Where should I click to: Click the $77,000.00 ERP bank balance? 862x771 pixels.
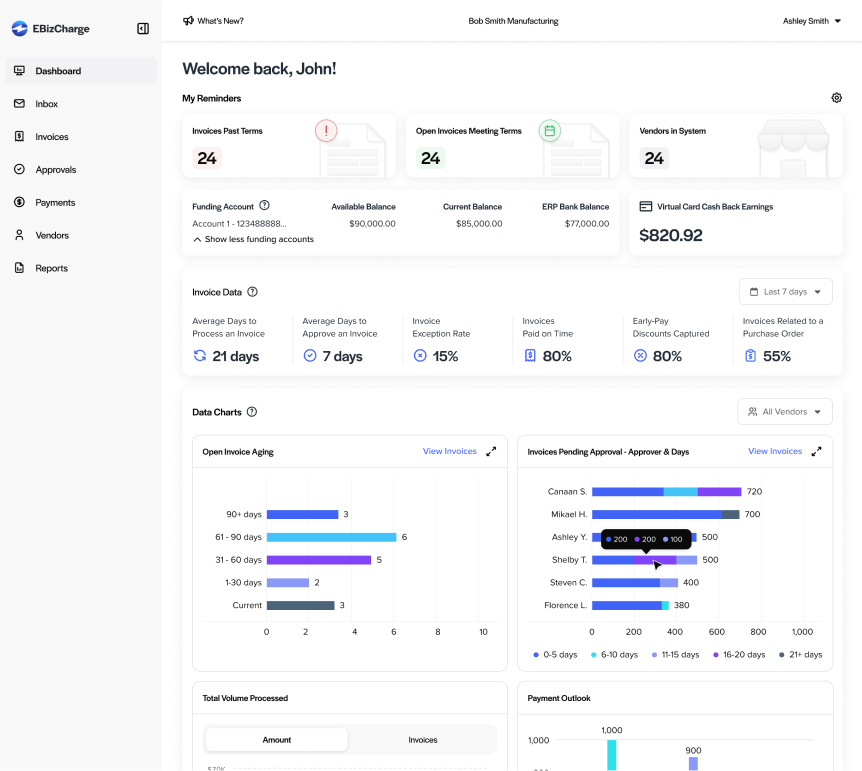pyautogui.click(x=587, y=223)
